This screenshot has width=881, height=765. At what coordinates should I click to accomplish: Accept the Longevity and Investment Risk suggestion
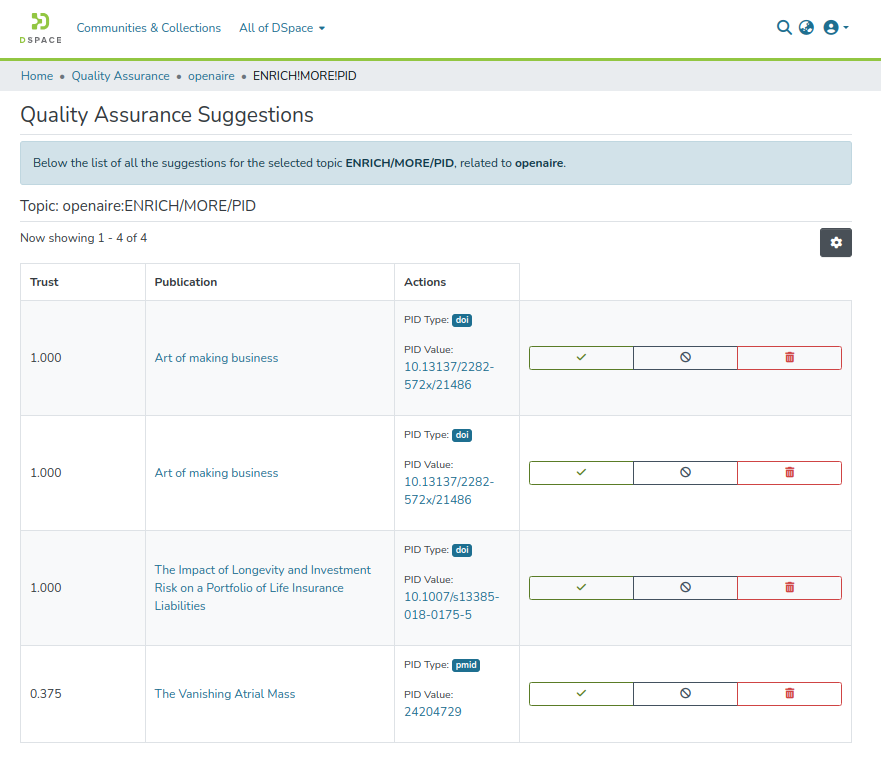[x=581, y=588]
